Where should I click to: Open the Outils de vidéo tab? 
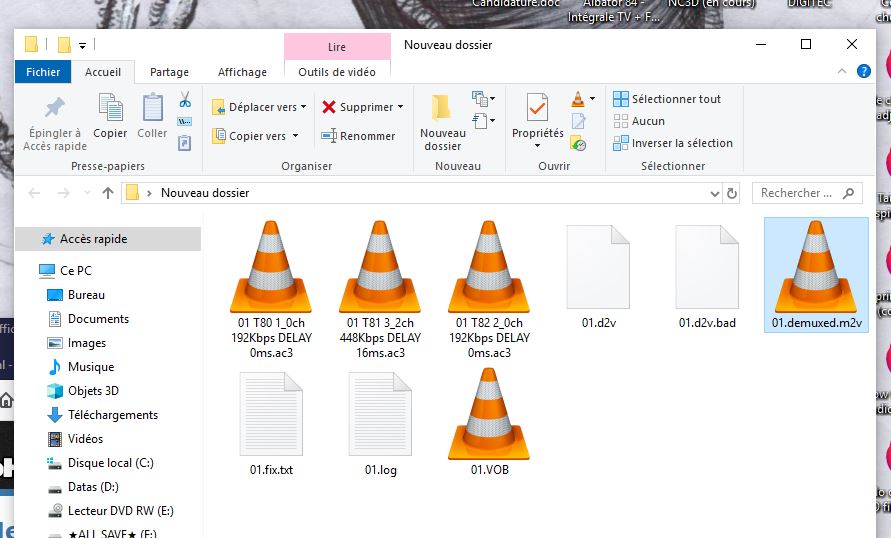(x=337, y=72)
